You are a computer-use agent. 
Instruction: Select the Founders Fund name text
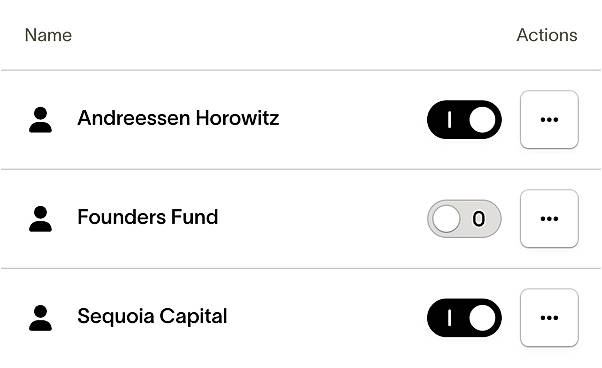tap(148, 217)
